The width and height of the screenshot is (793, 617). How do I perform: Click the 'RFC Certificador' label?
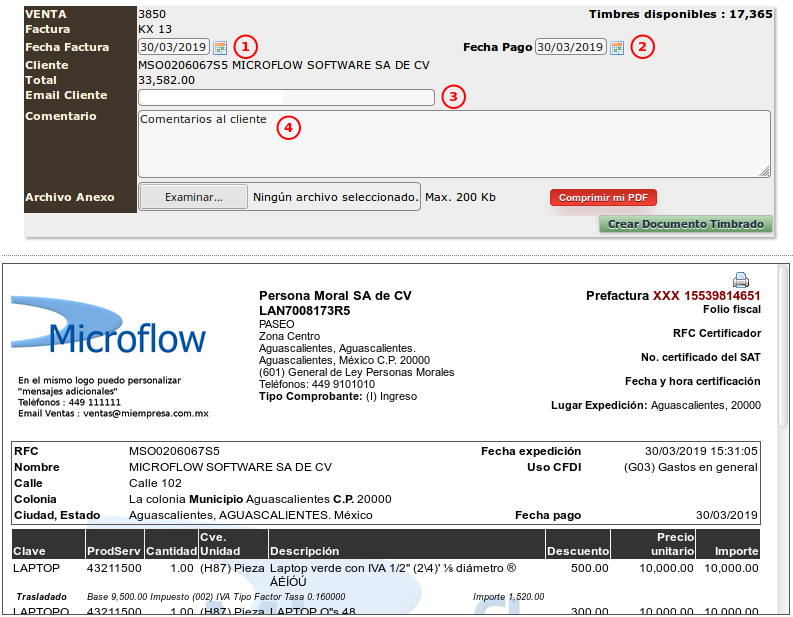[x=717, y=333]
